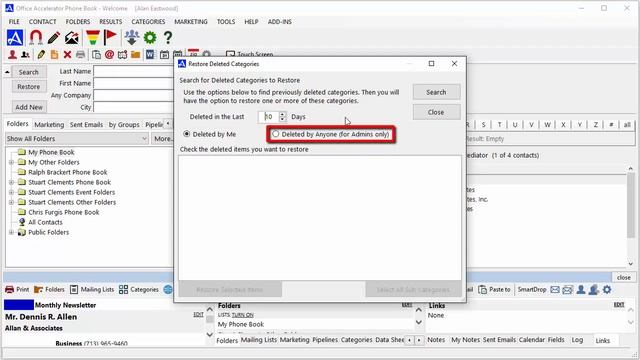The width and height of the screenshot is (640, 360).
Task: Click the Touch Screen toolbar option
Action: point(250,54)
